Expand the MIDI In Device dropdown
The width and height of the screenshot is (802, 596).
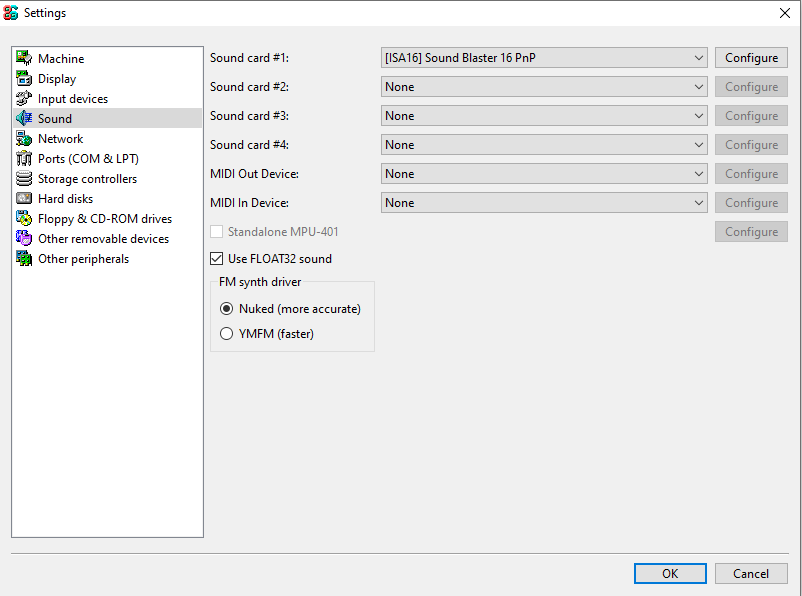click(544, 203)
